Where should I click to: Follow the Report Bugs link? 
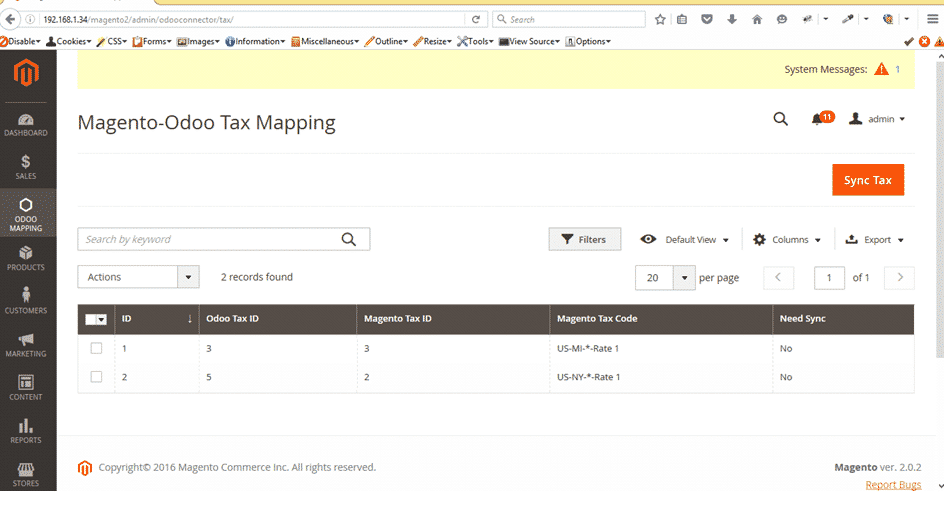893,484
